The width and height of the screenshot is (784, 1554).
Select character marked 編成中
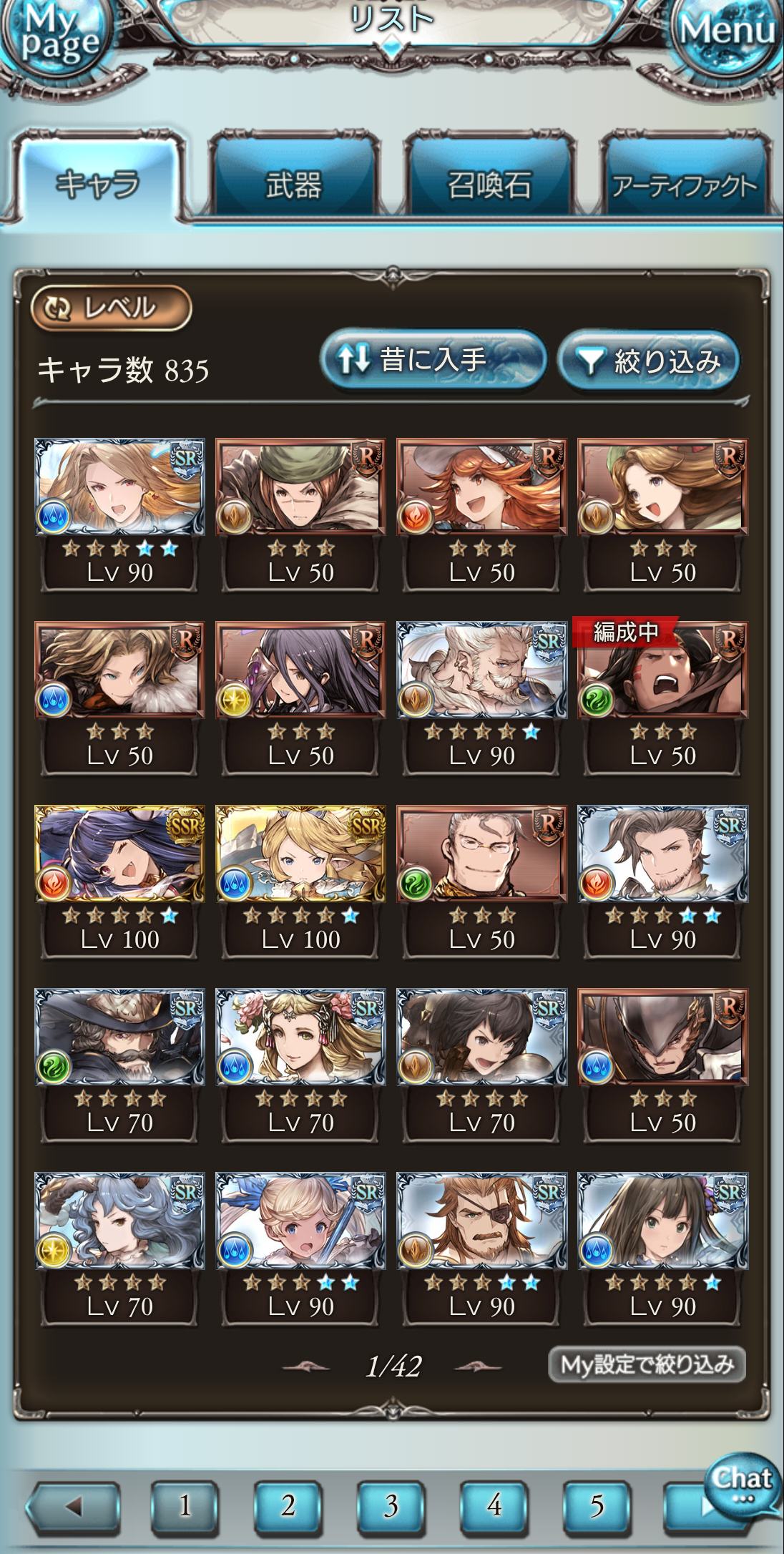pos(662,696)
